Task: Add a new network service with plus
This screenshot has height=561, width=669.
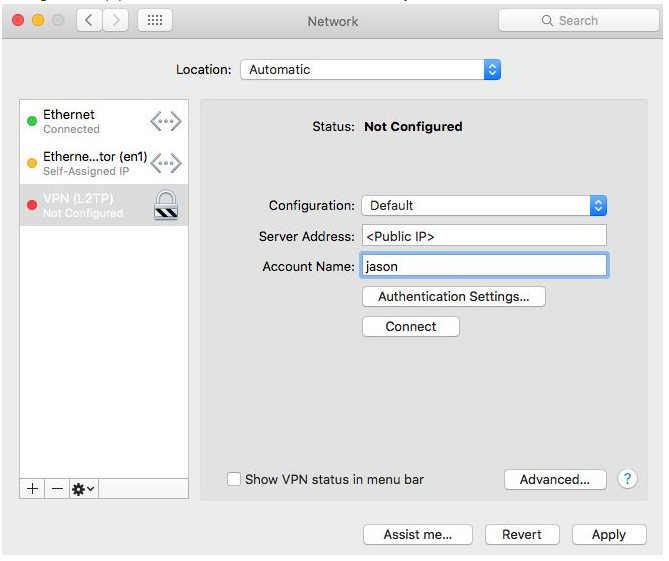Action: (32, 488)
